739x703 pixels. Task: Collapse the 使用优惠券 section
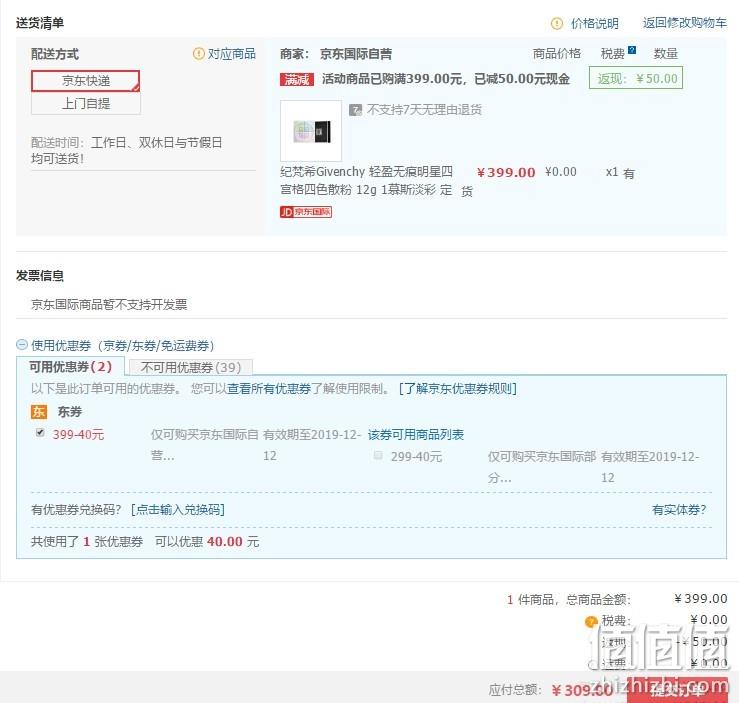click(22, 345)
